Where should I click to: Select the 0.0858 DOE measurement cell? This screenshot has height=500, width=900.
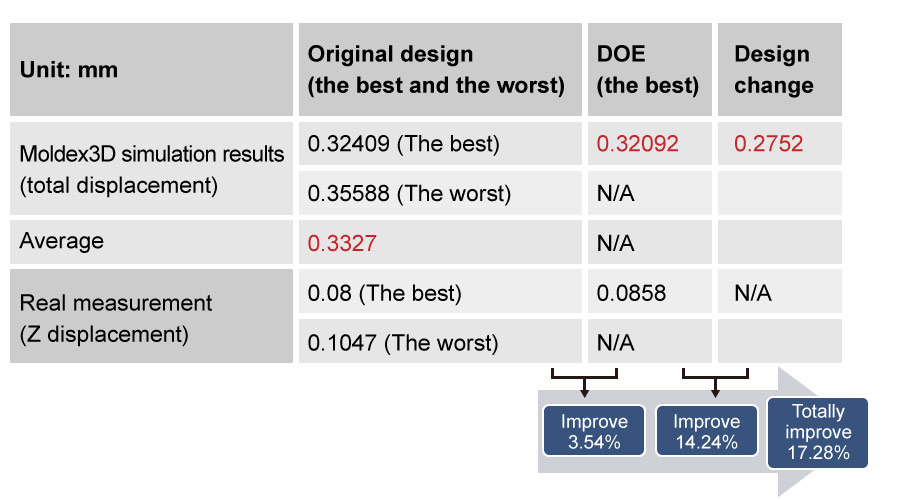pyautogui.click(x=650, y=292)
